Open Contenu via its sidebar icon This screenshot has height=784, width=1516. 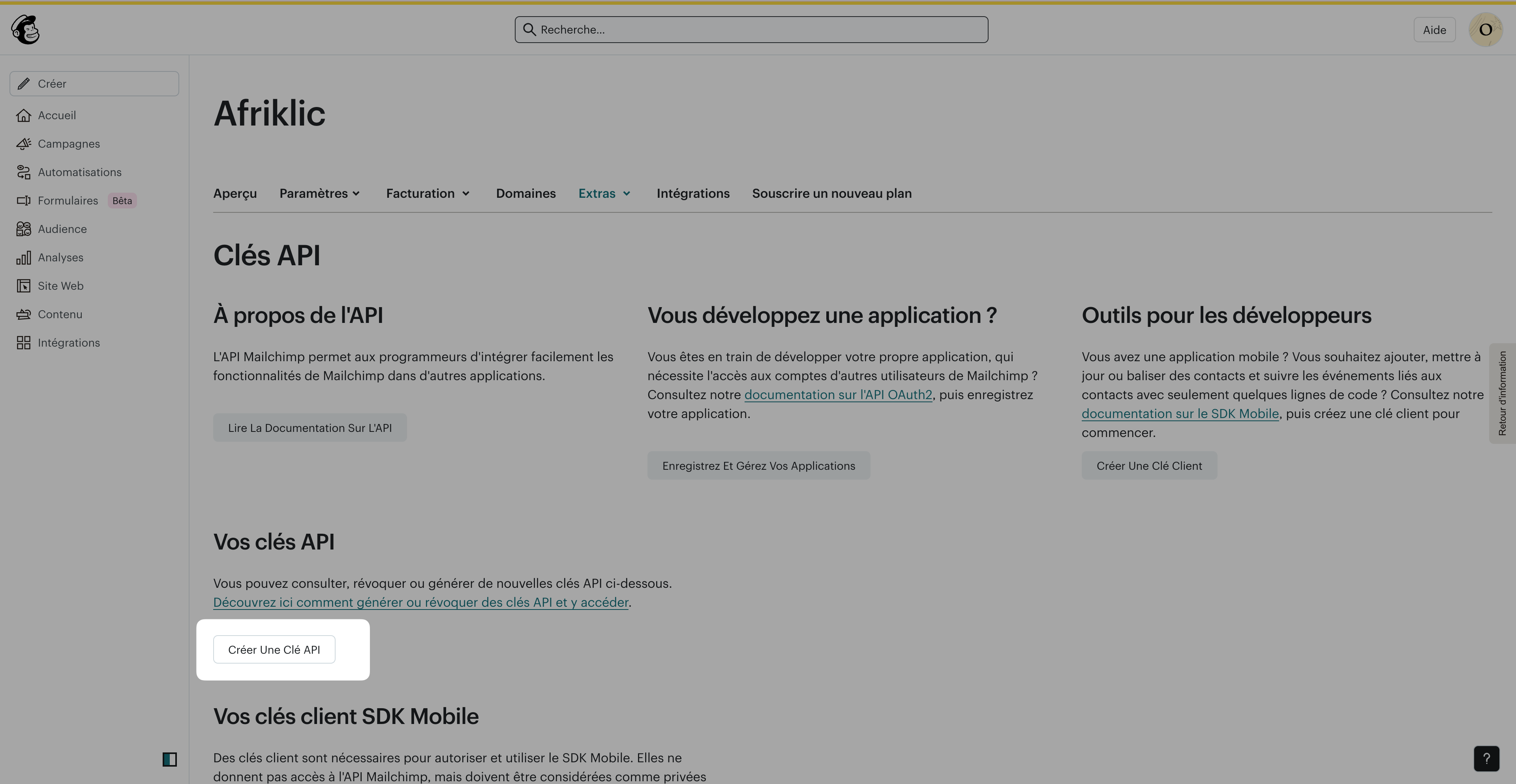(24, 314)
